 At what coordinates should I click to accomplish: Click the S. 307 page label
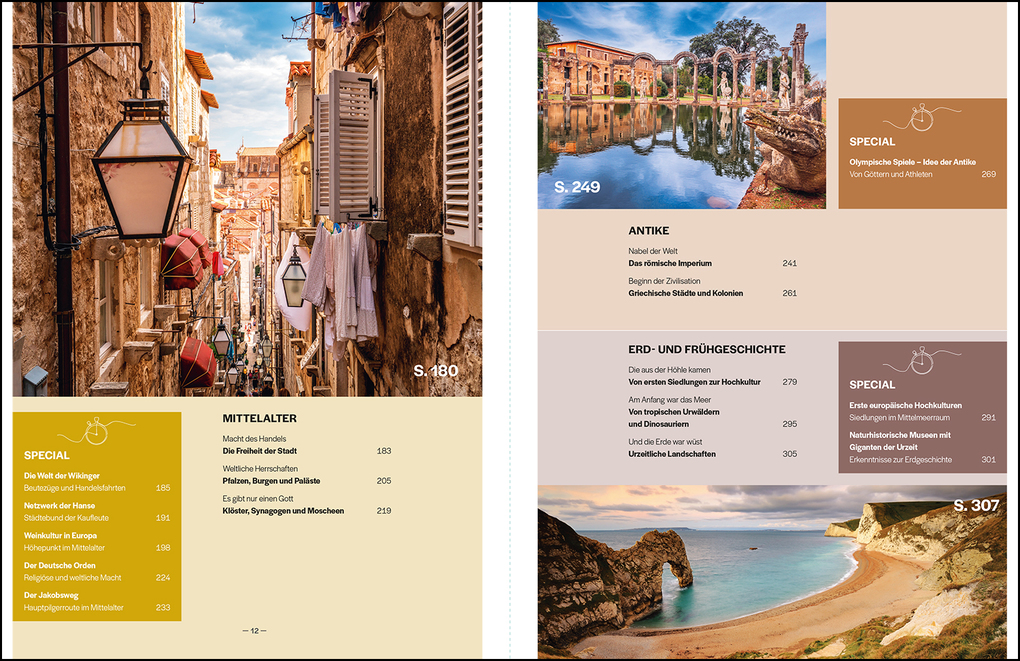[x=976, y=506]
